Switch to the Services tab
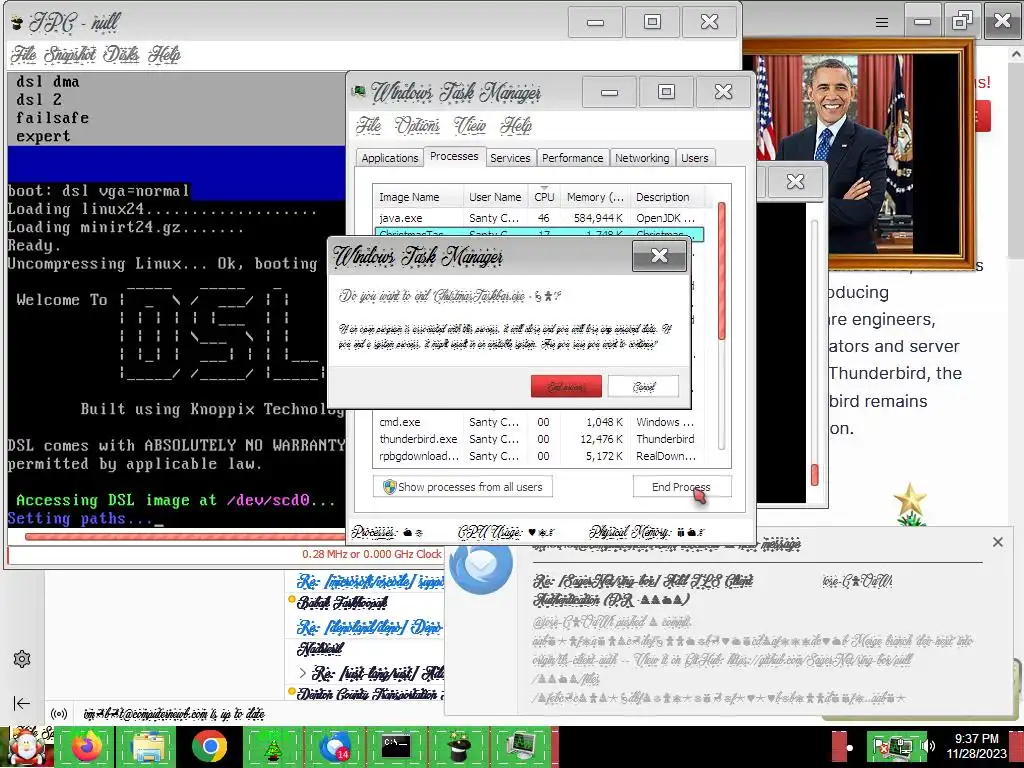This screenshot has height=768, width=1024. 510,158
